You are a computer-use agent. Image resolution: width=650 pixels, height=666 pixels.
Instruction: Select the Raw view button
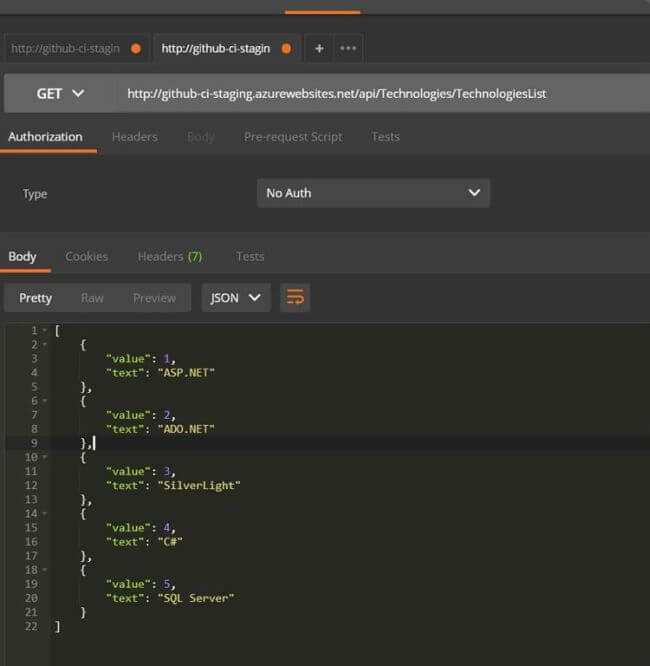click(92, 298)
